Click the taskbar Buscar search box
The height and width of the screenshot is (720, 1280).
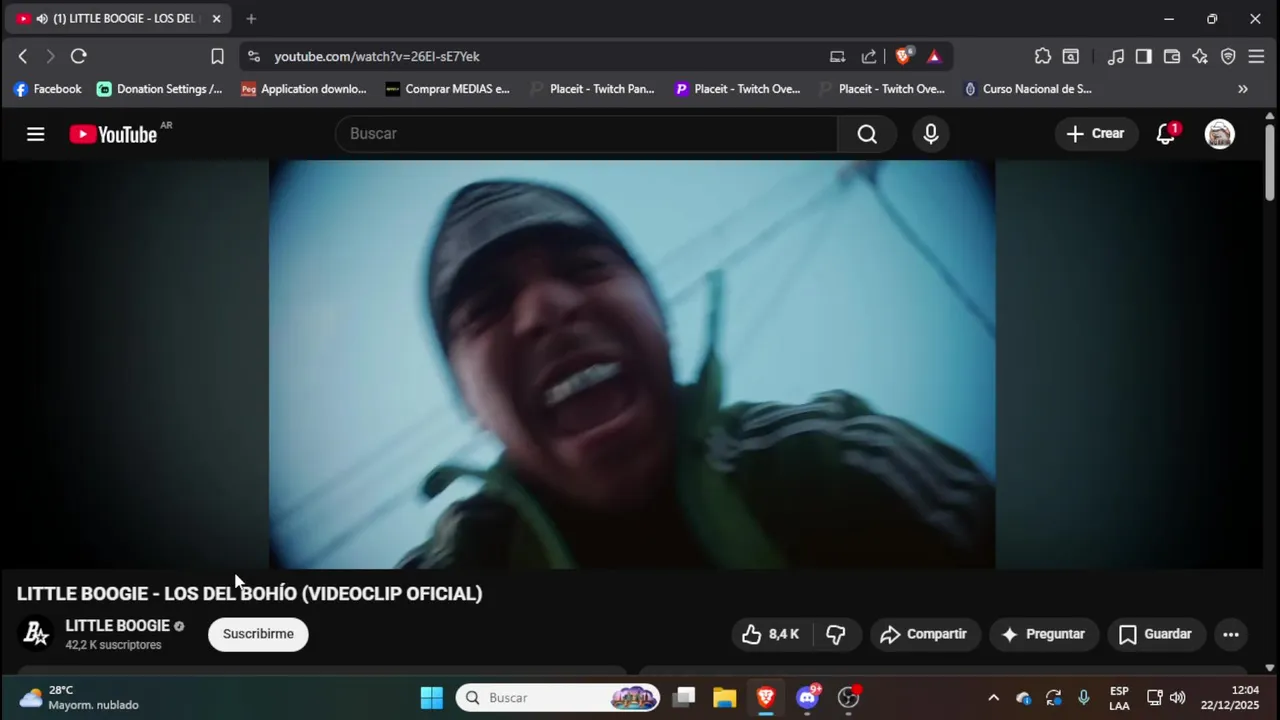(559, 698)
